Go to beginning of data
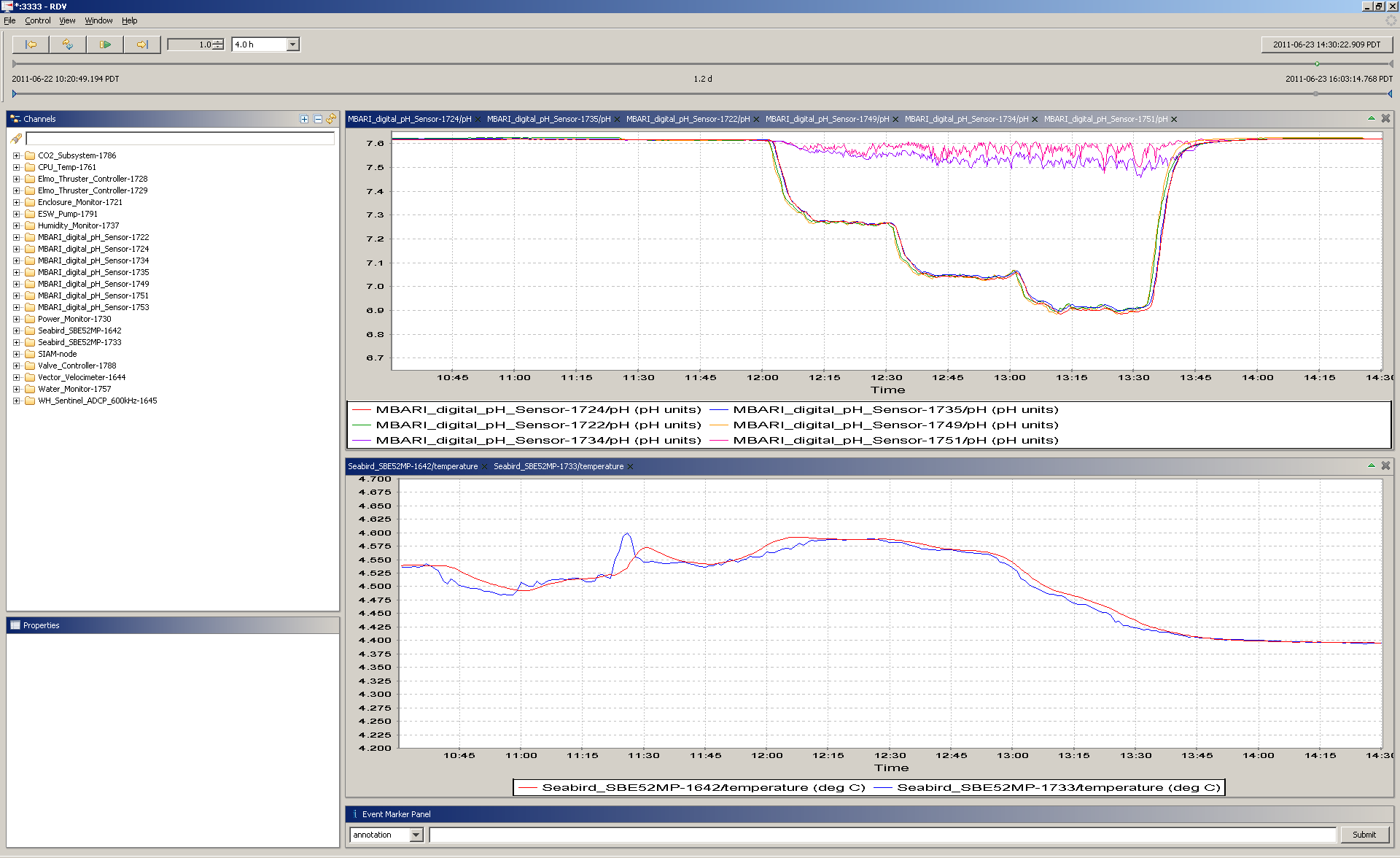This screenshot has width=1400, height=858. coord(31,45)
